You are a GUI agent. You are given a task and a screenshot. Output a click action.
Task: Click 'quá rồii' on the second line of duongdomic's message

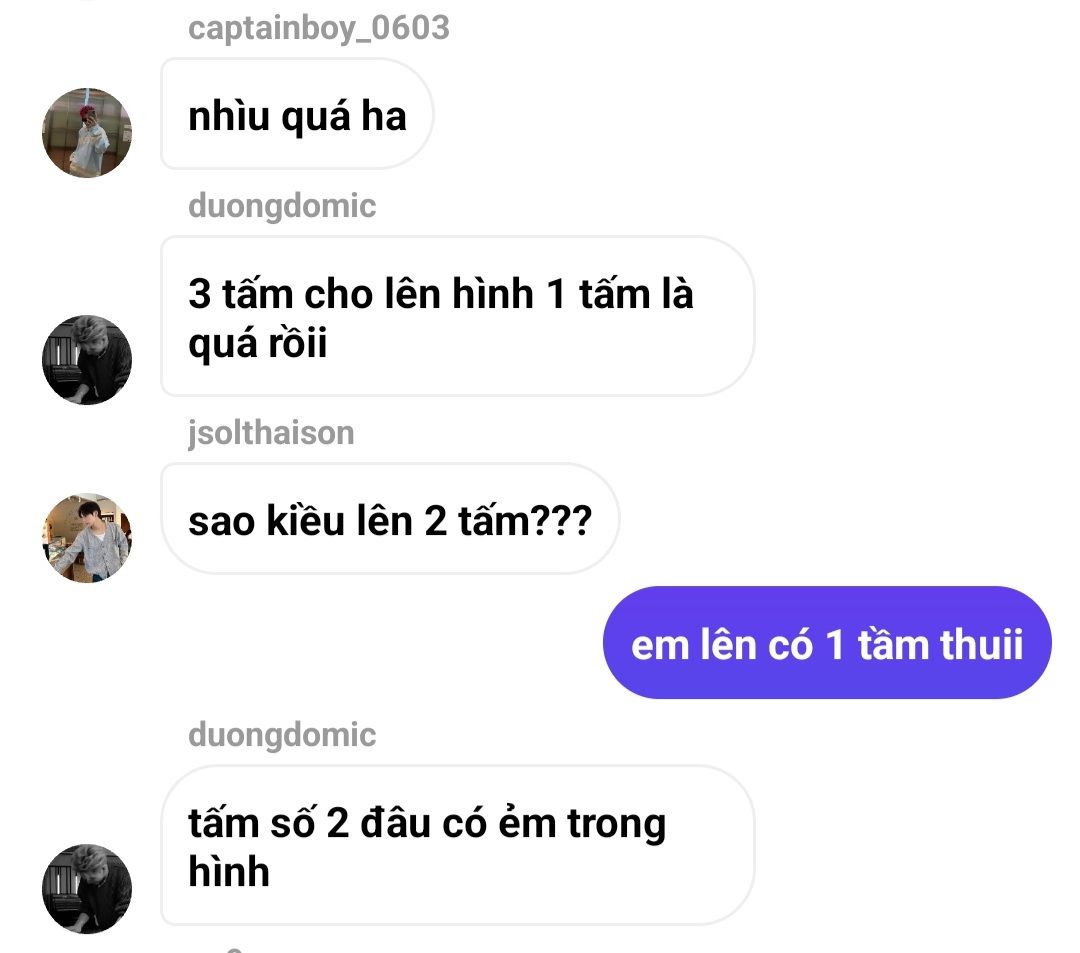(258, 344)
